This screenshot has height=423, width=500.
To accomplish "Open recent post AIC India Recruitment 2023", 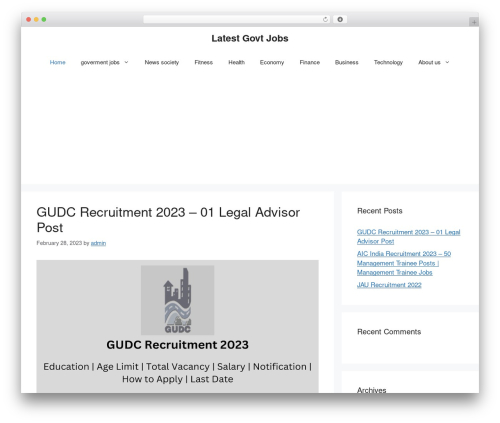I will tap(404, 263).
